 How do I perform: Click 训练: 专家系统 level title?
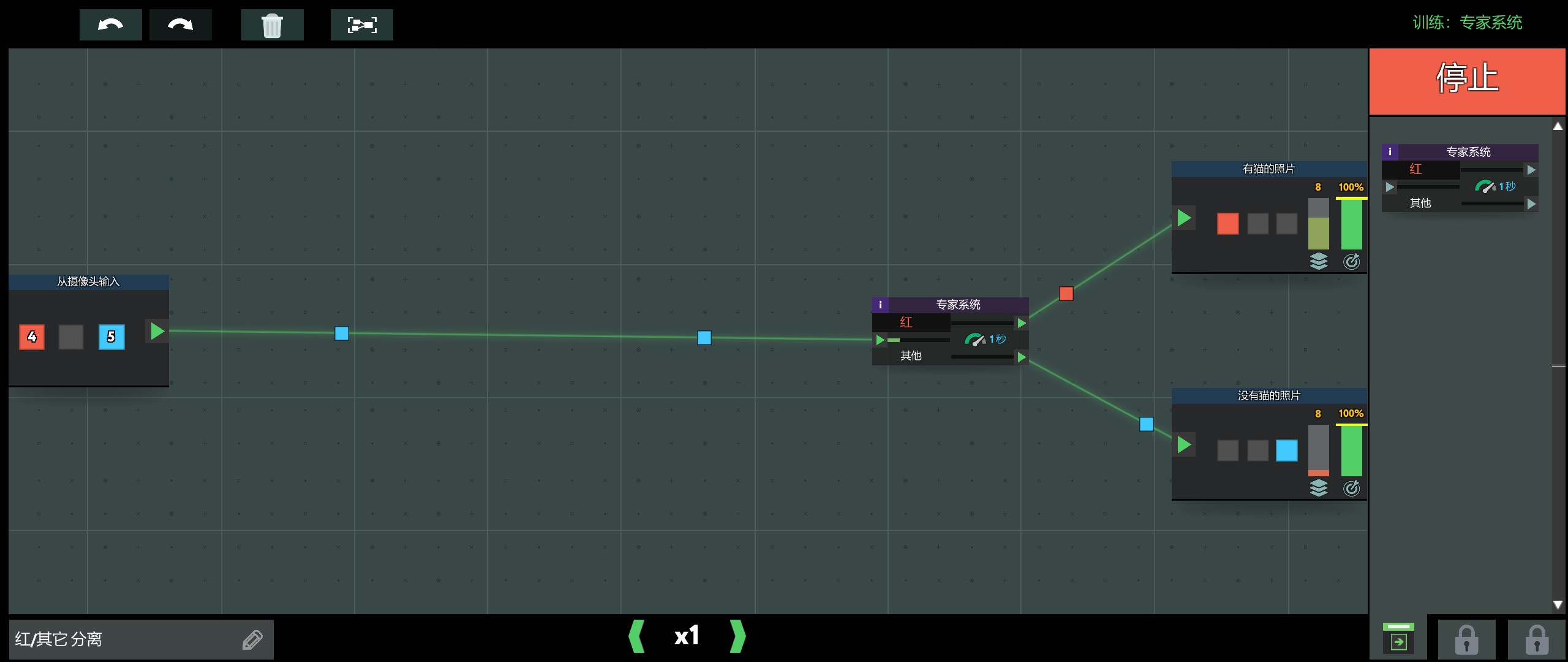pyautogui.click(x=1468, y=23)
